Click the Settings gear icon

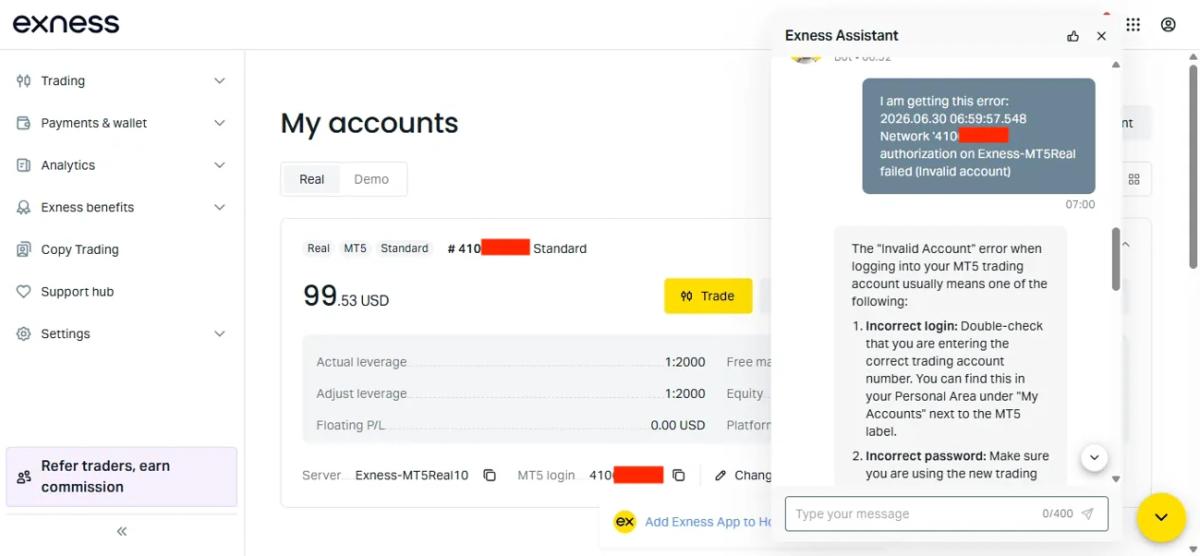point(24,333)
